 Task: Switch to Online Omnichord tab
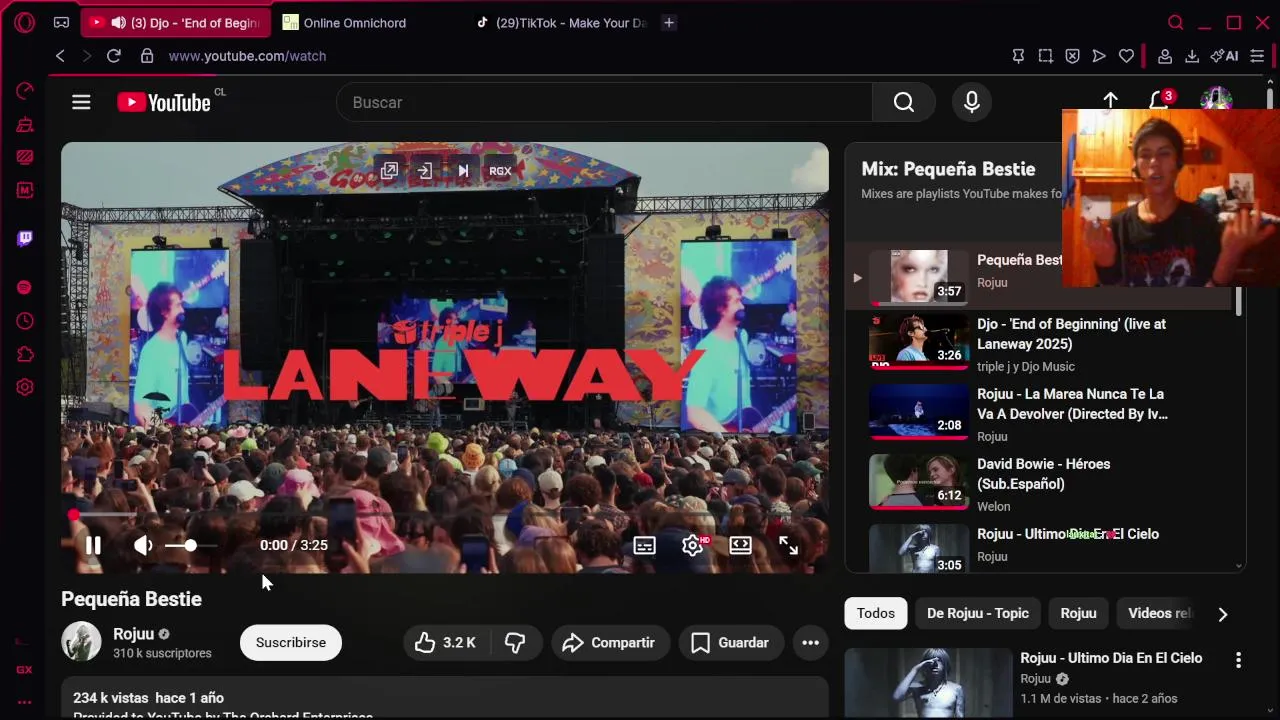(x=357, y=22)
